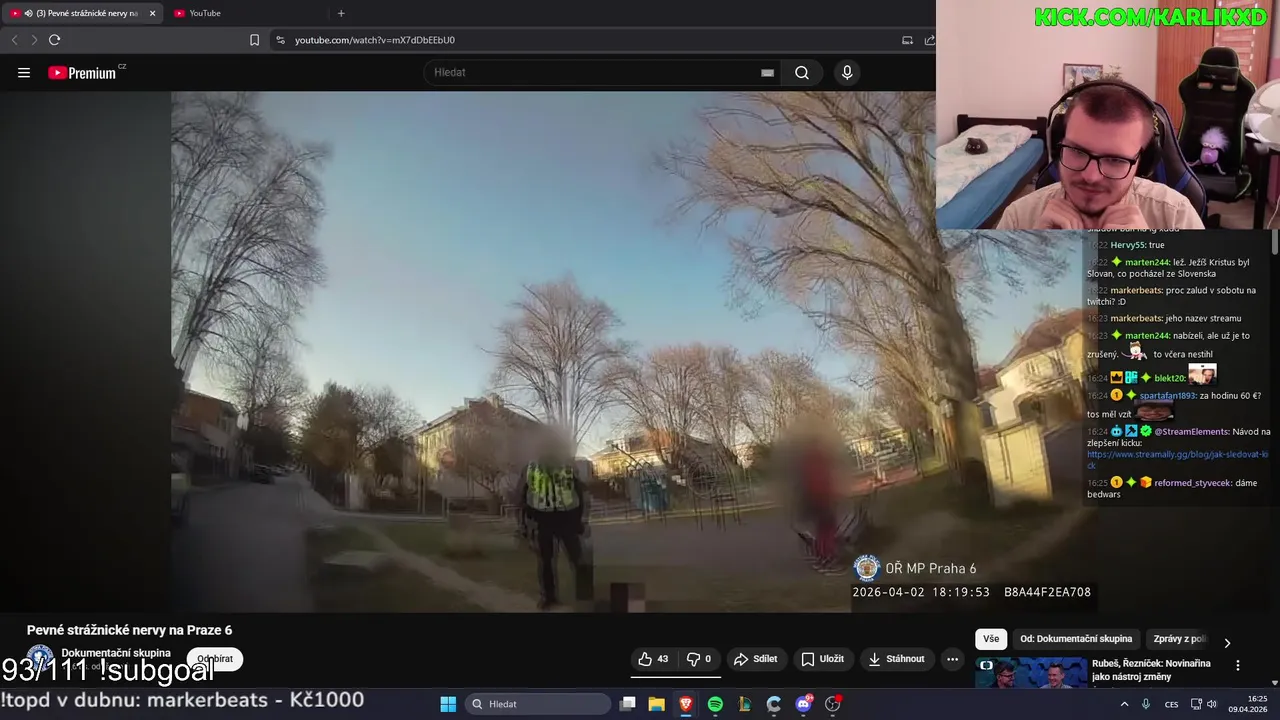Open File Explorer from the taskbar
Image resolution: width=1280 pixels, height=720 pixels.
click(656, 704)
